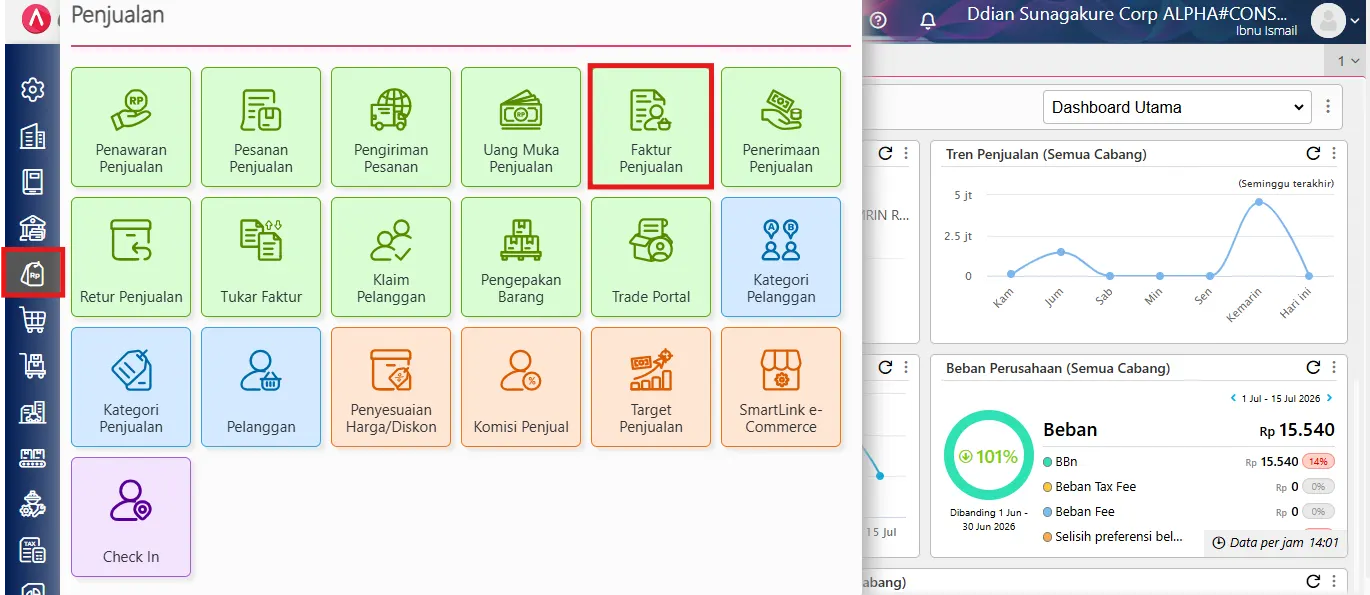Open Pengiriman Pesanan tile

pyautogui.click(x=391, y=127)
